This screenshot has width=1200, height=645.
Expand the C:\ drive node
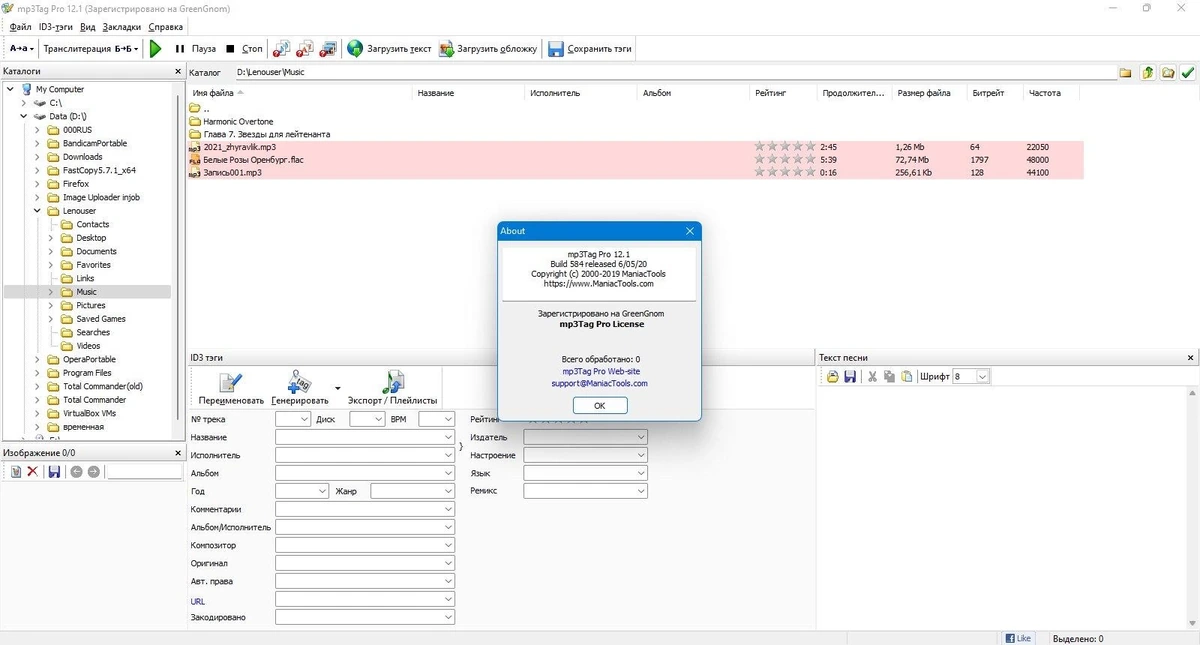click(x=24, y=103)
